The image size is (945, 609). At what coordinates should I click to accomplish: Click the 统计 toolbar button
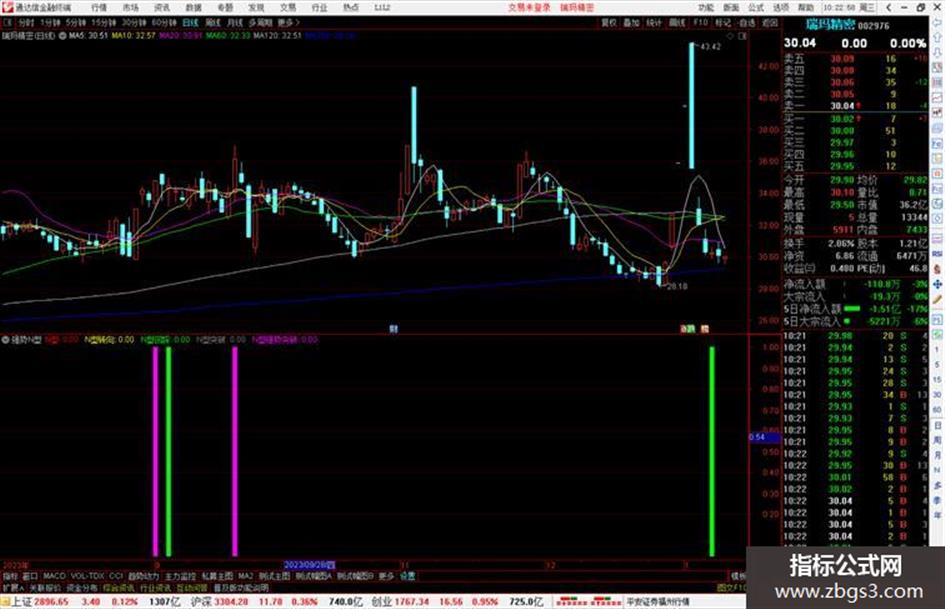pos(654,22)
